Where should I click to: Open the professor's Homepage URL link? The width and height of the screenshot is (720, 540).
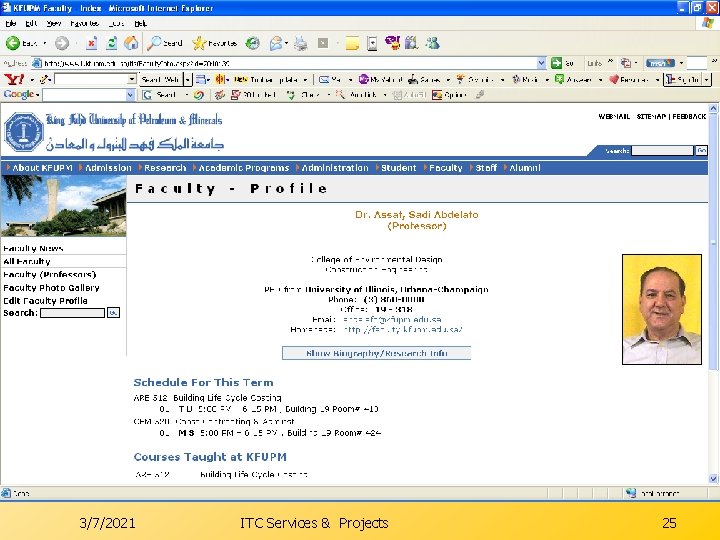click(x=403, y=330)
